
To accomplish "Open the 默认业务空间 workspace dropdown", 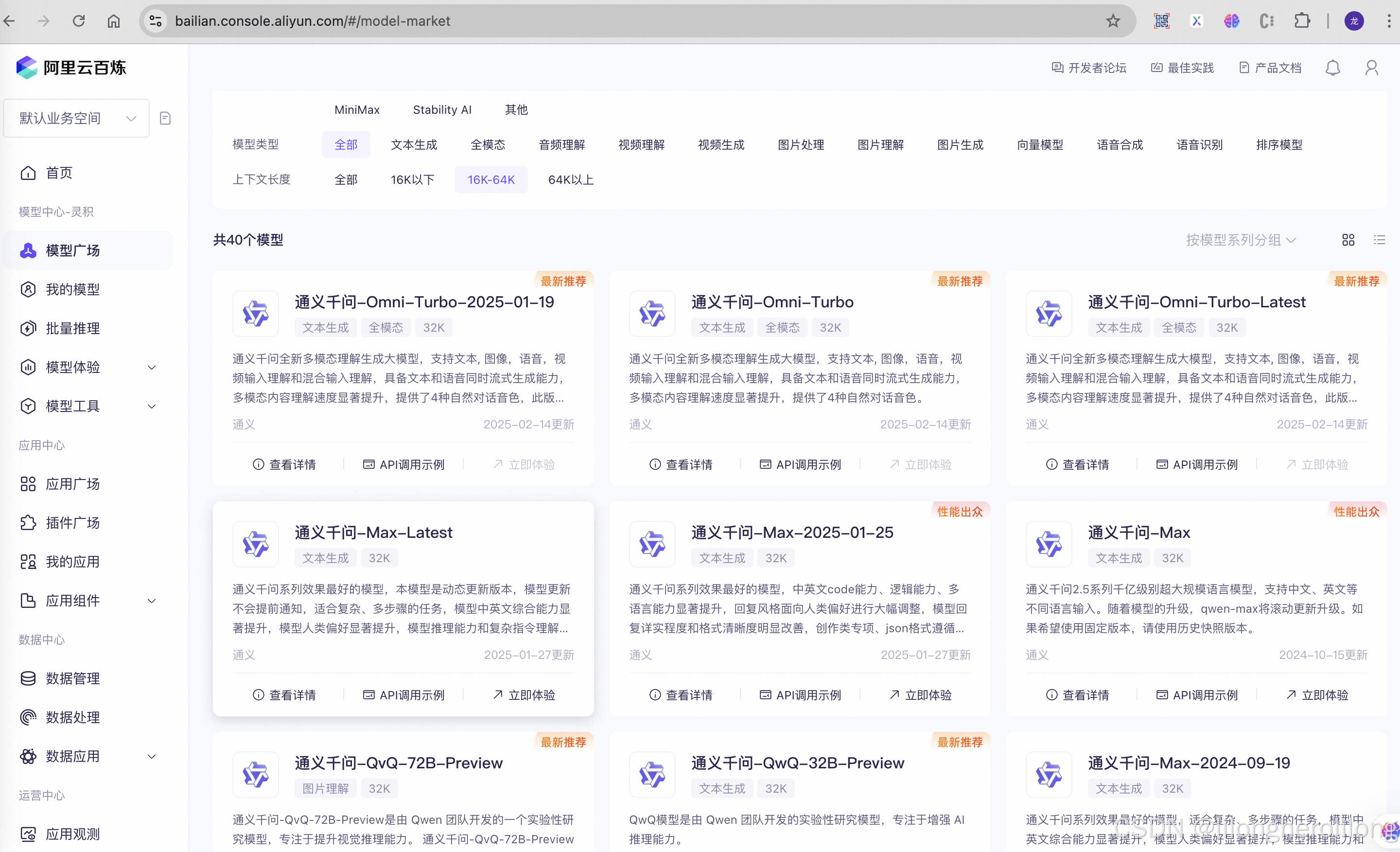I will point(77,118).
